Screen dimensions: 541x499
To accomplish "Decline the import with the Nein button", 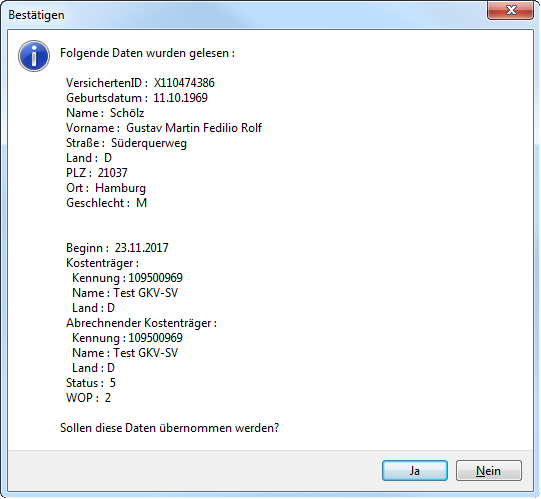I will (489, 470).
